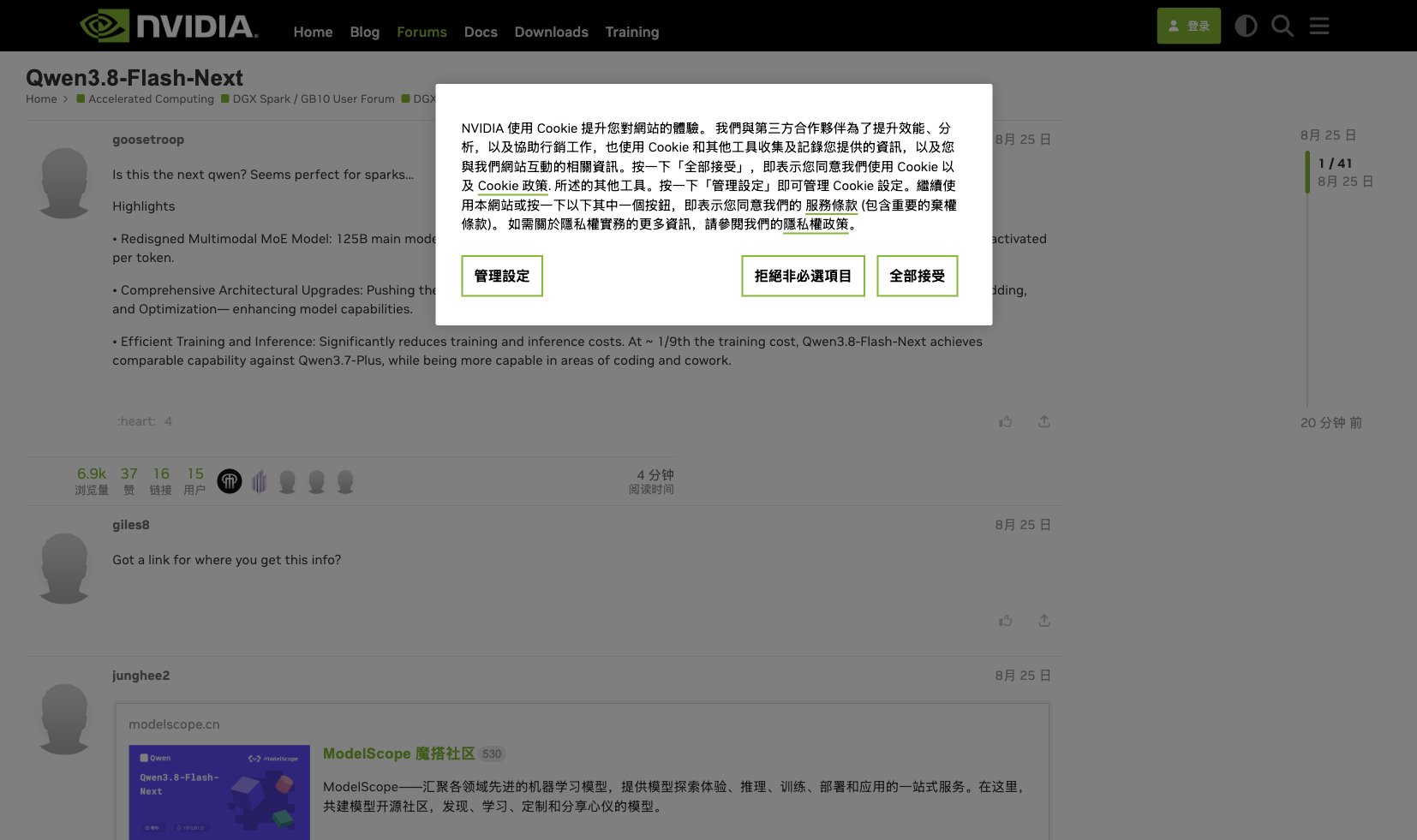1417x840 pixels.
Task: Like giles8's post with thumbs-up
Action: 1006,621
